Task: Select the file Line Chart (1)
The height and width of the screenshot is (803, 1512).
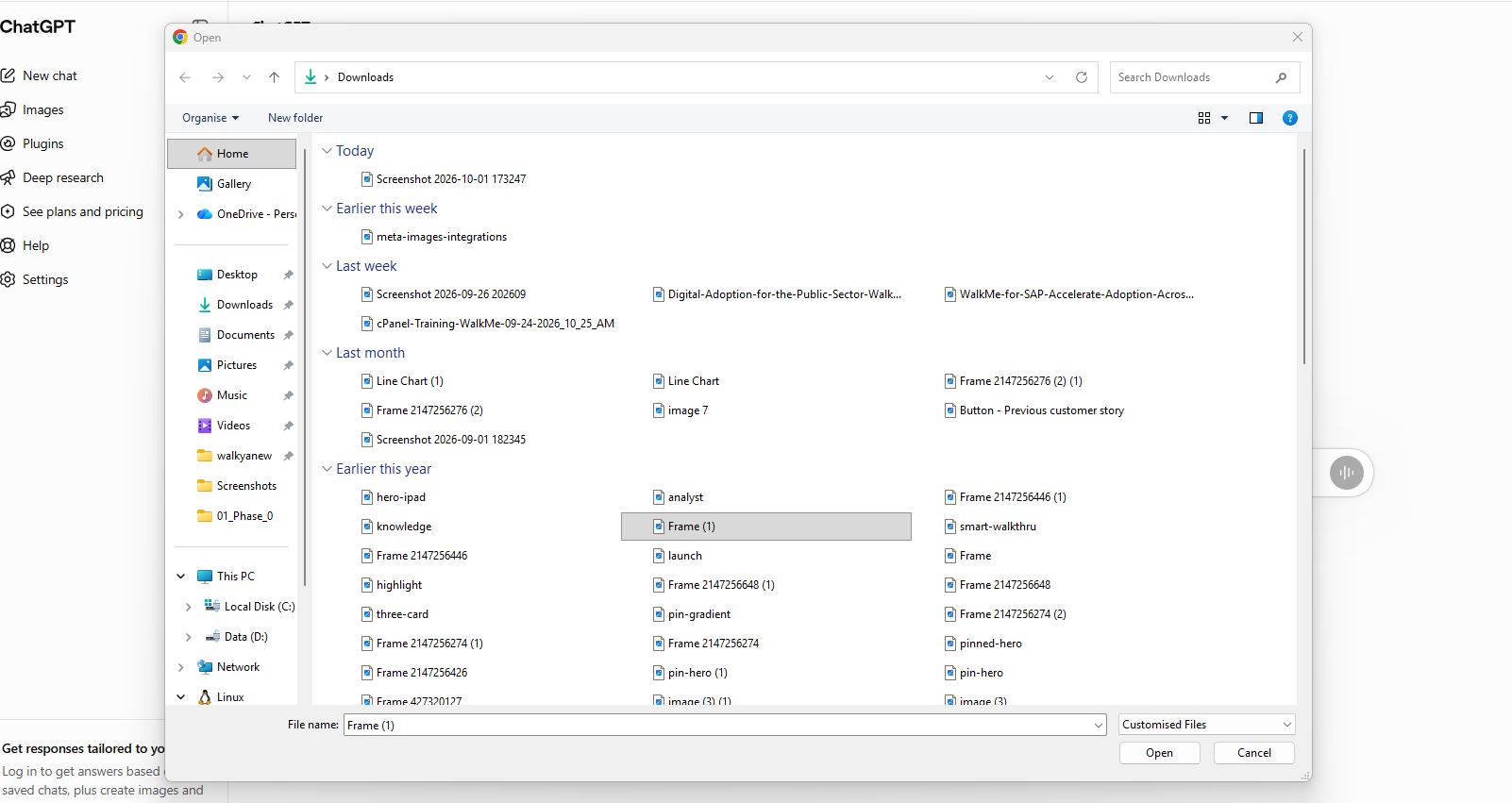Action: click(x=402, y=381)
